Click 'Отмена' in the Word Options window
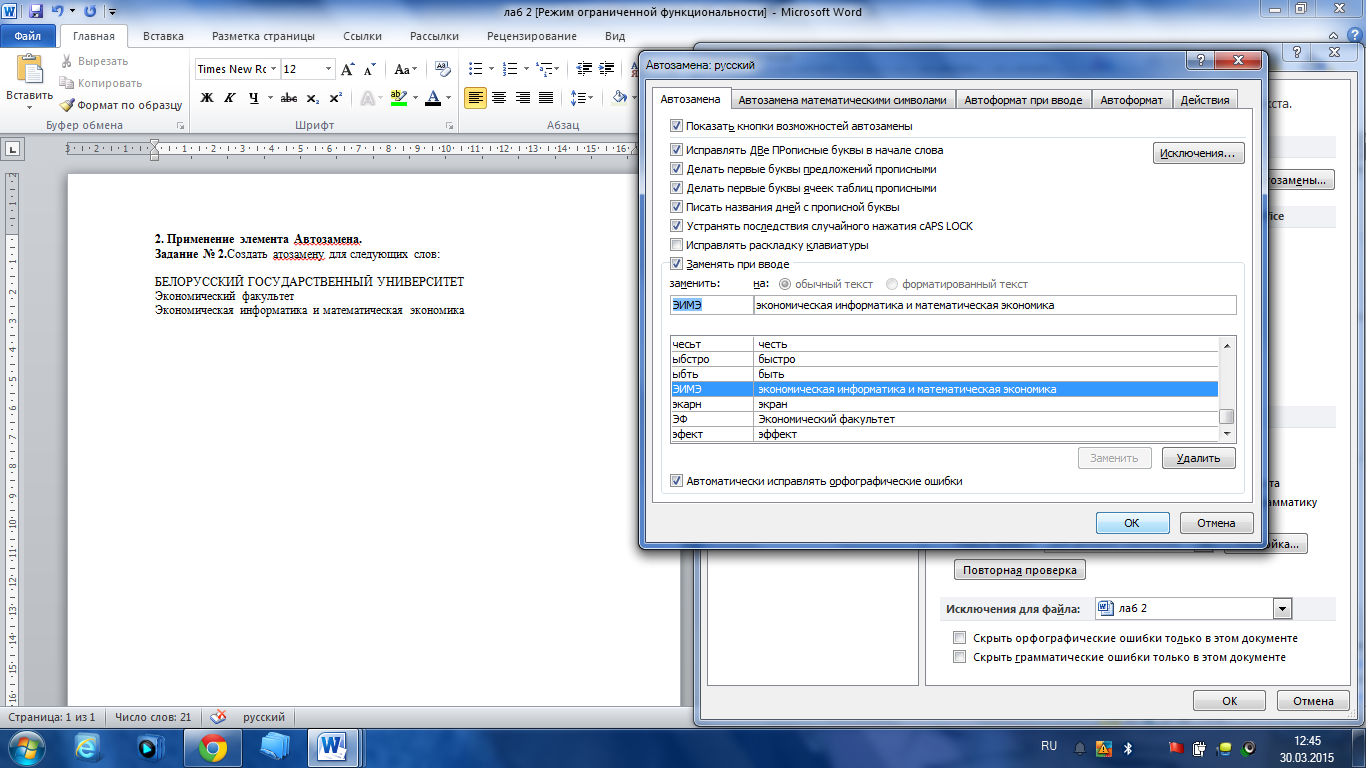 click(x=1312, y=701)
